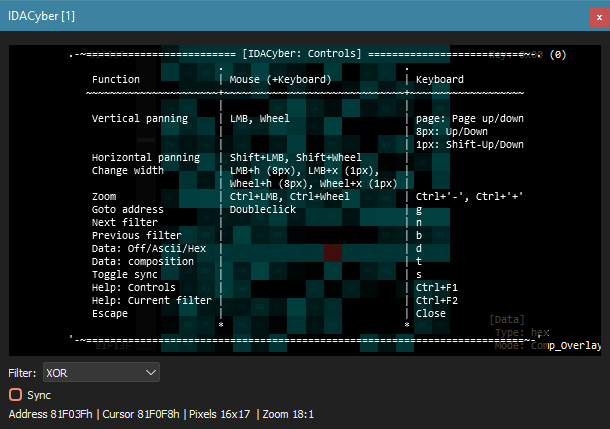
Task: Open the XOR filter dropdown
Action: 101,373
